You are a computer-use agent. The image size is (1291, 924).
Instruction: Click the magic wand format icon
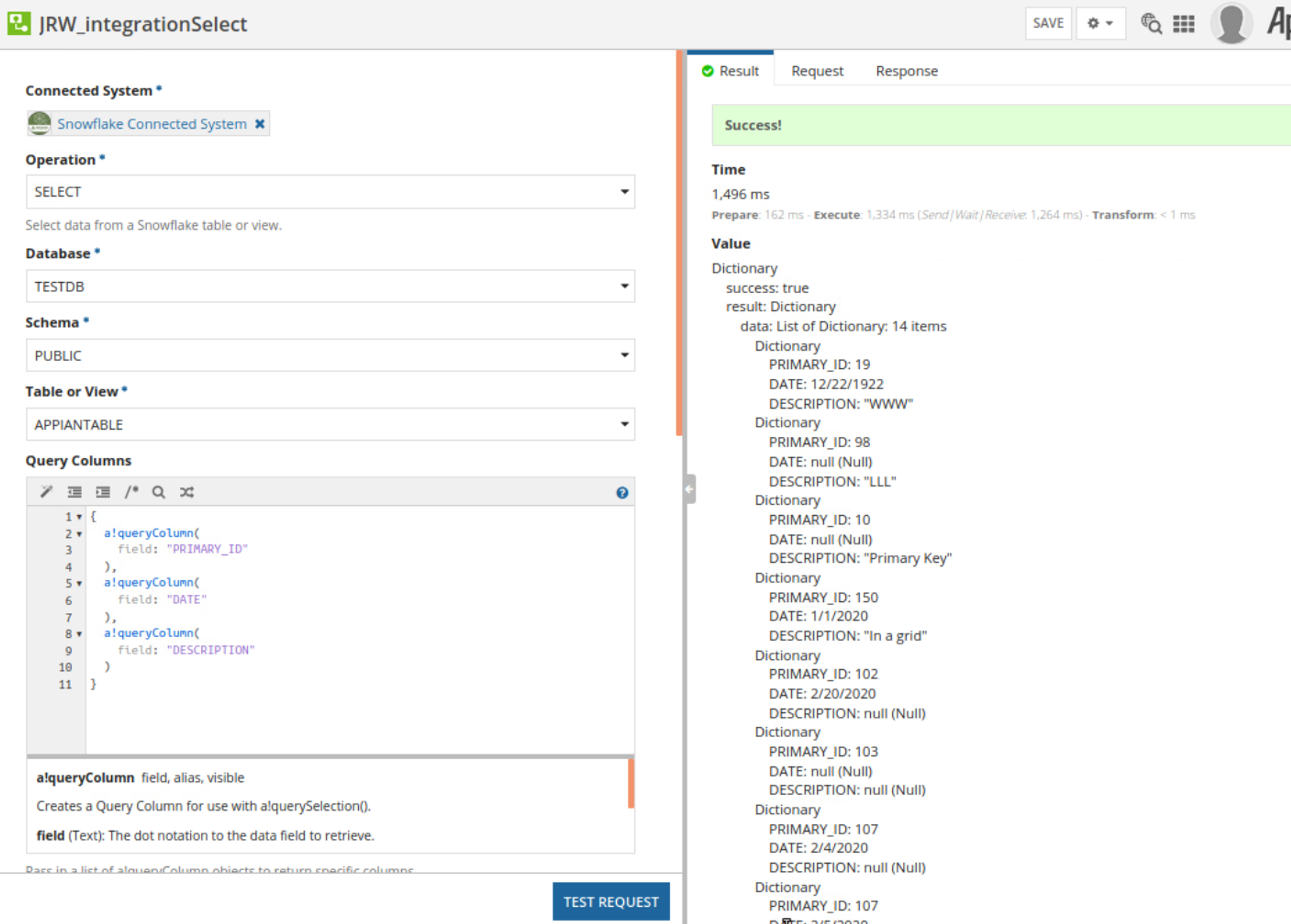pyautogui.click(x=46, y=492)
